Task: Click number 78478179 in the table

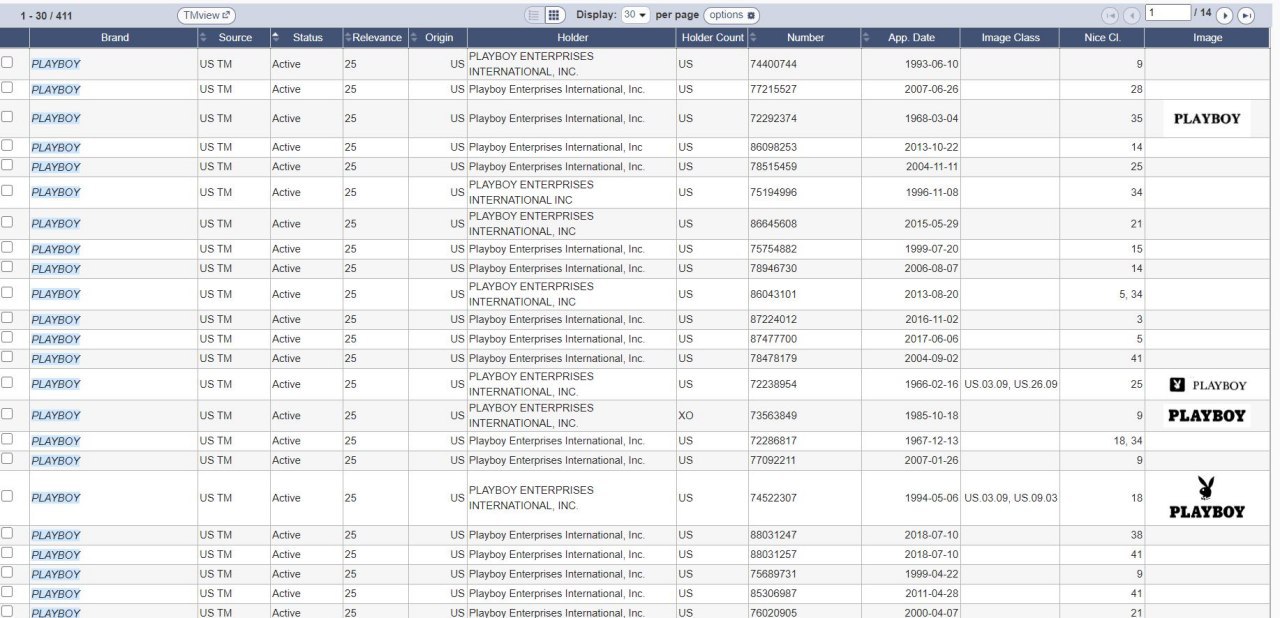Action: [x=773, y=358]
